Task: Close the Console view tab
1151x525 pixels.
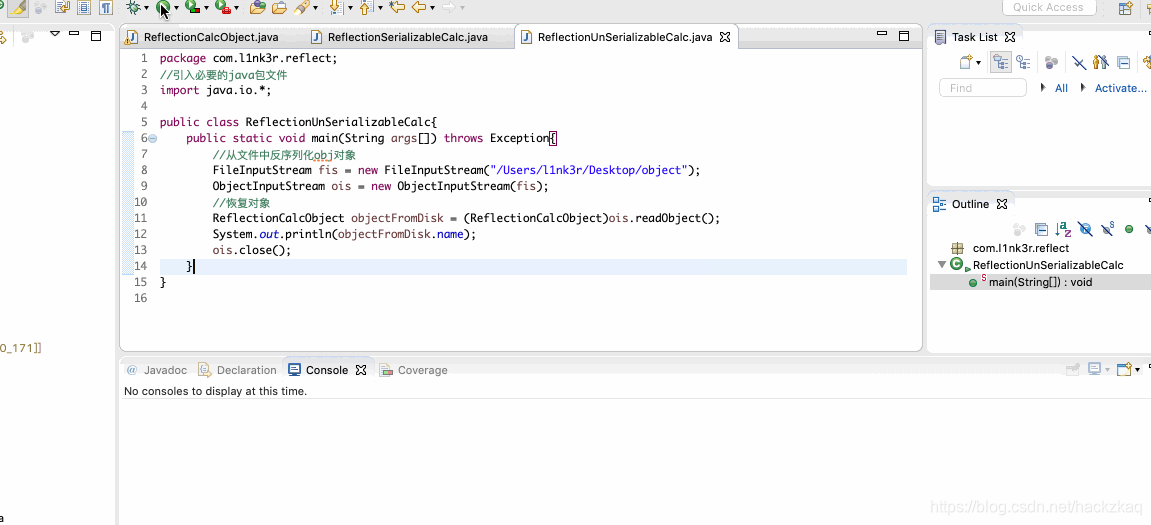Action: pyautogui.click(x=360, y=370)
